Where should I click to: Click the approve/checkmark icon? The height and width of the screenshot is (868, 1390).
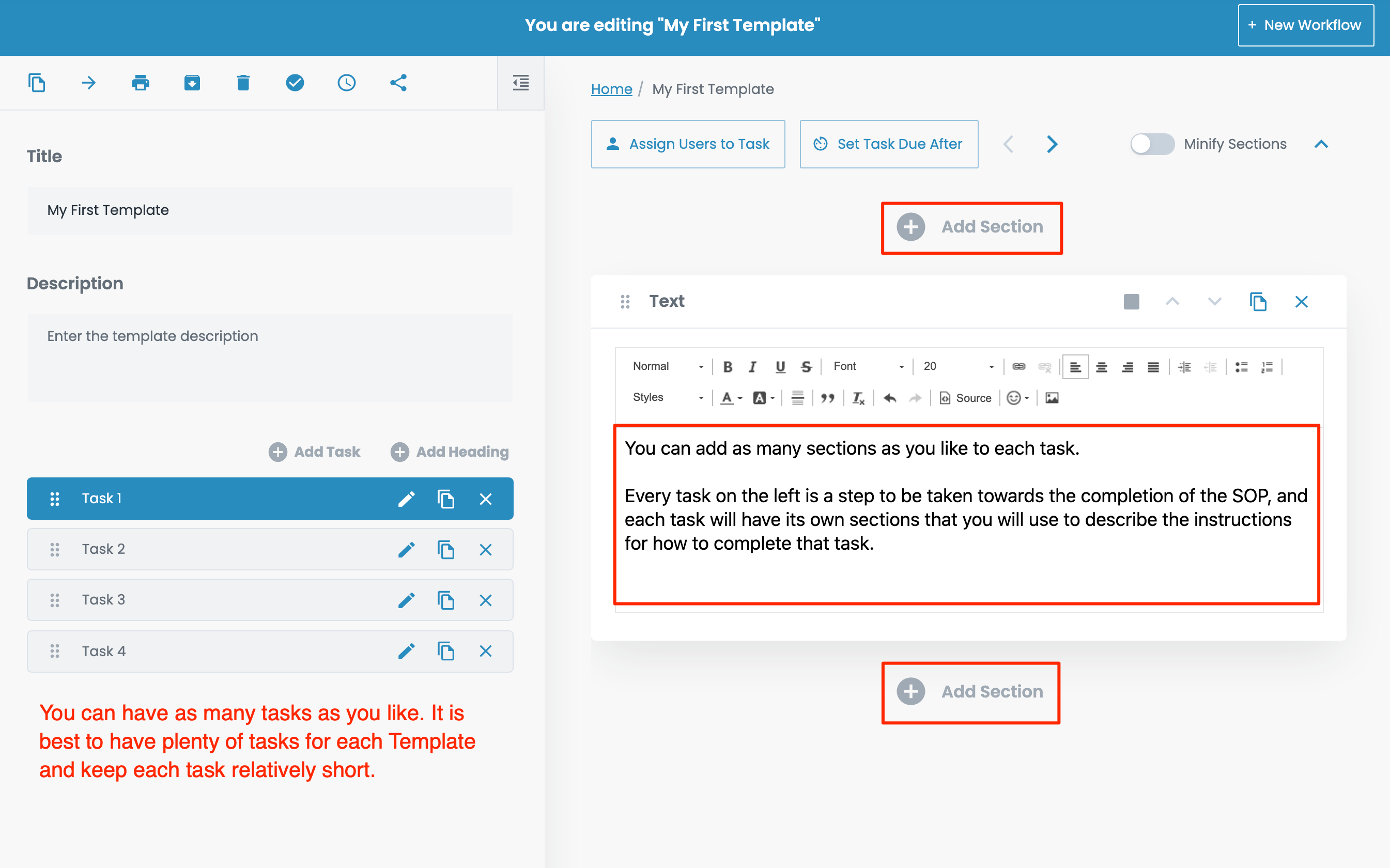[x=294, y=82]
